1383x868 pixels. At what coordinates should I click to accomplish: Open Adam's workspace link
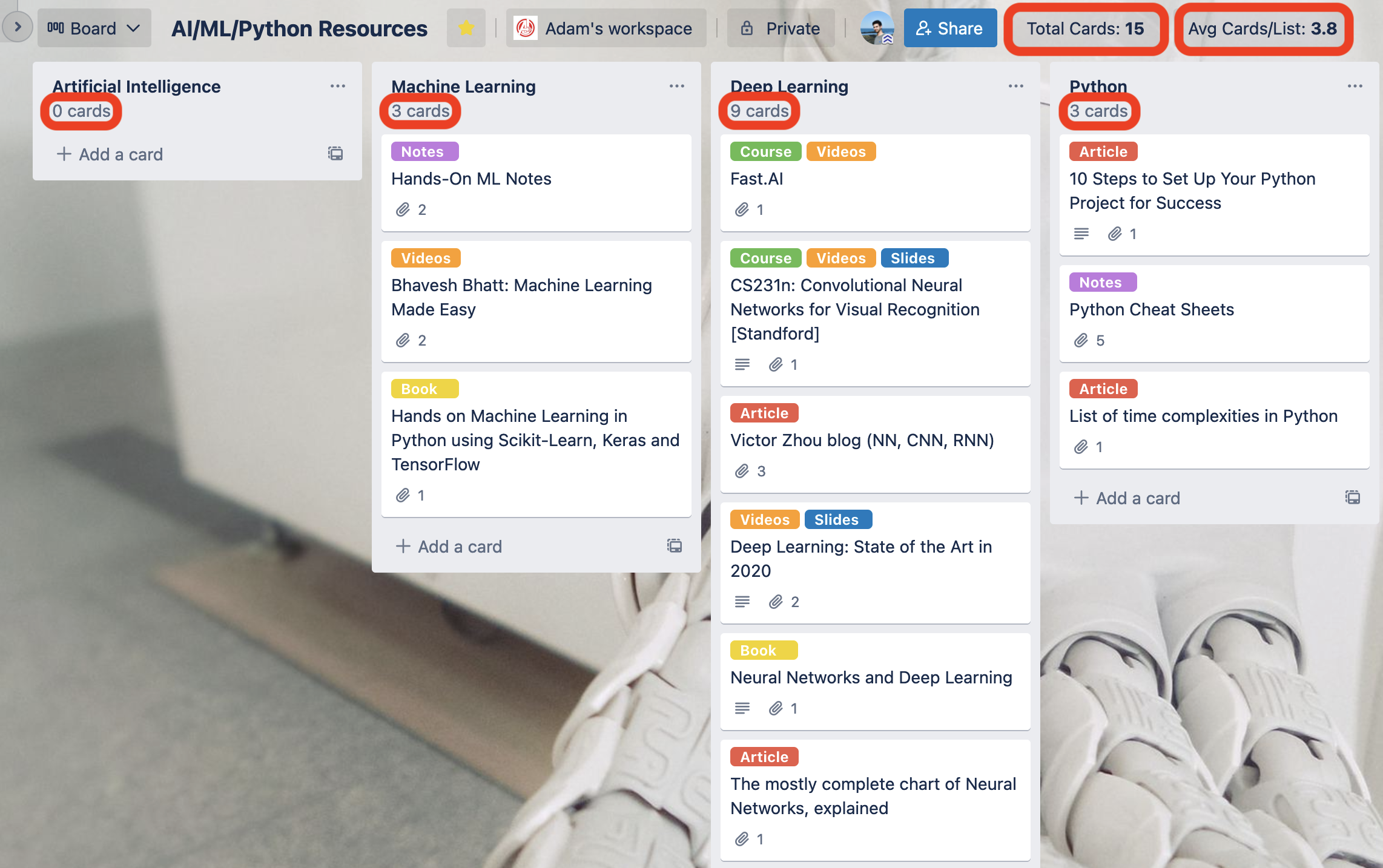click(x=606, y=28)
